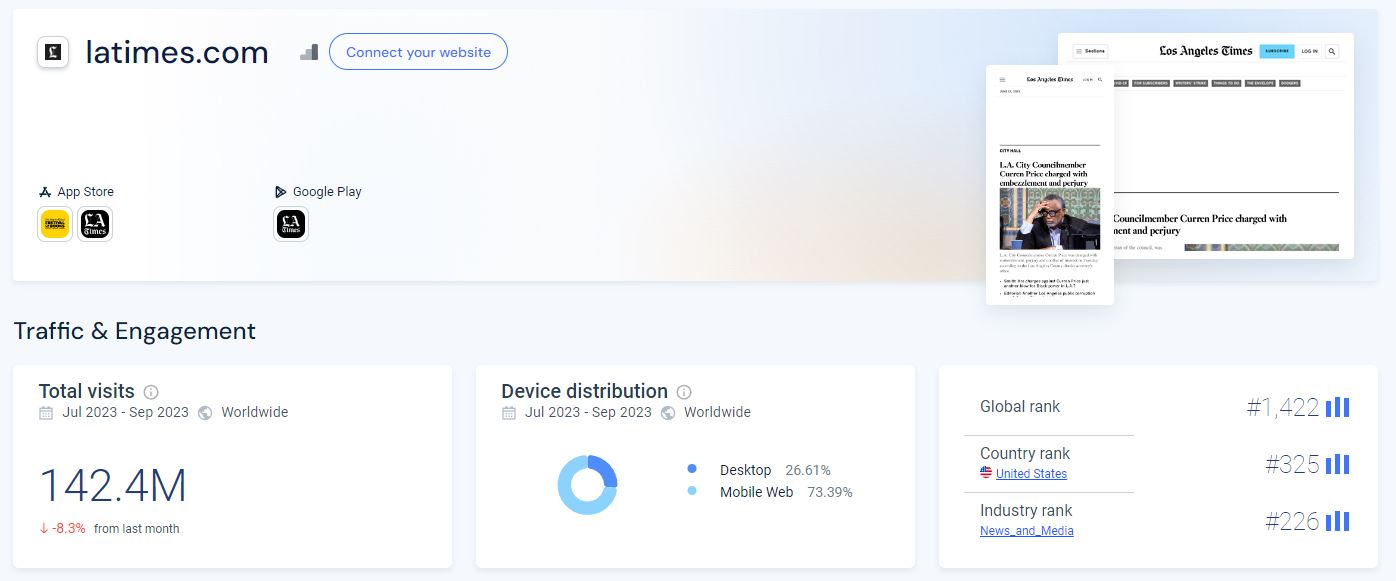Click the -8.3% change indicator
This screenshot has height=581, width=1396.
(63, 528)
